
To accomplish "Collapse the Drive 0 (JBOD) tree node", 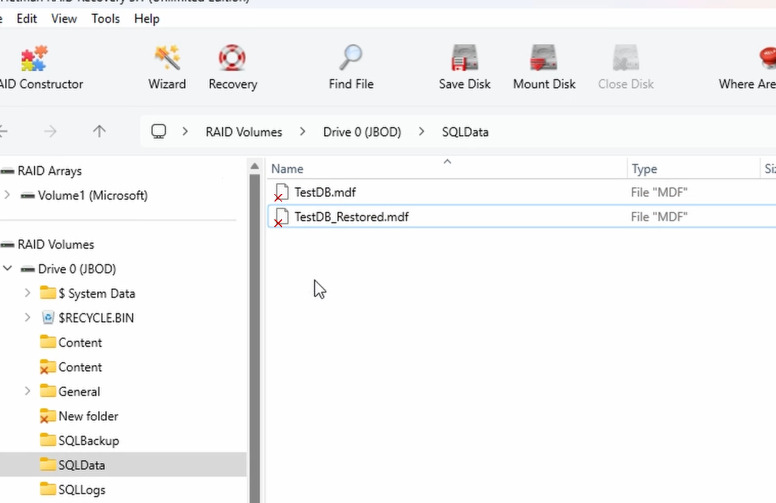I will pyautogui.click(x=7, y=268).
